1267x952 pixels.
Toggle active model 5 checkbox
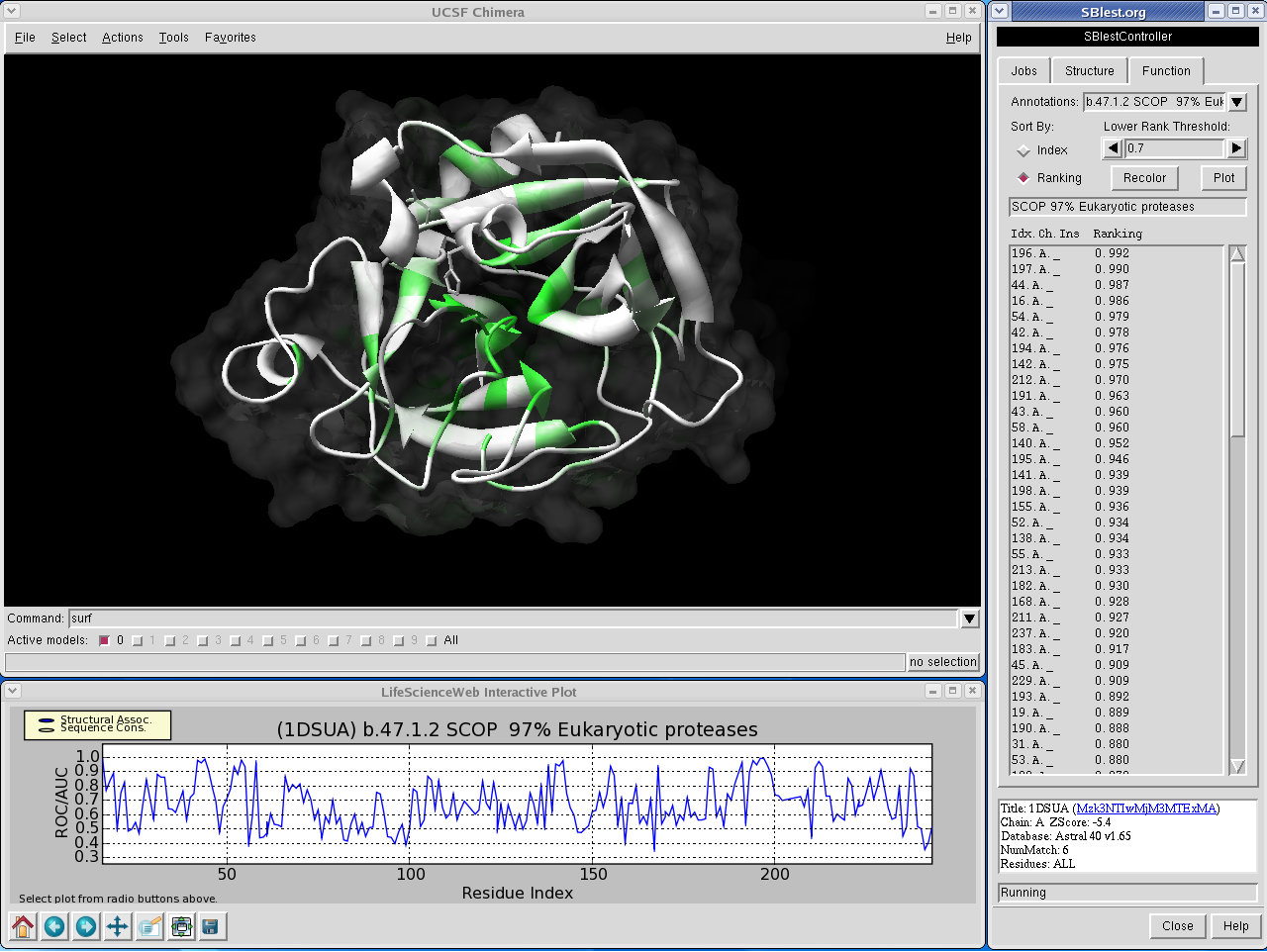(268, 640)
